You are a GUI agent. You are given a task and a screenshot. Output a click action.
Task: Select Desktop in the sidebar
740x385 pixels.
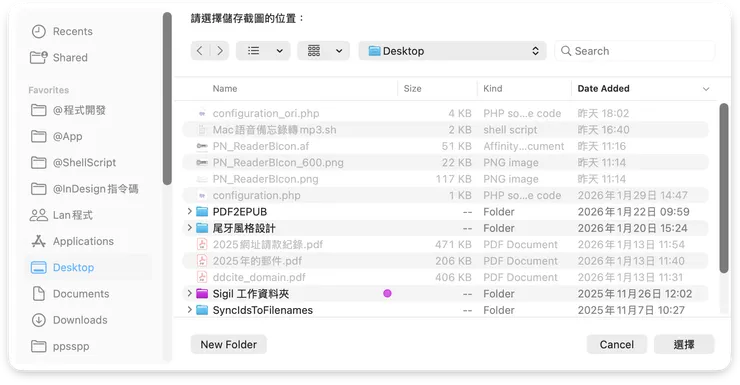tap(73, 268)
